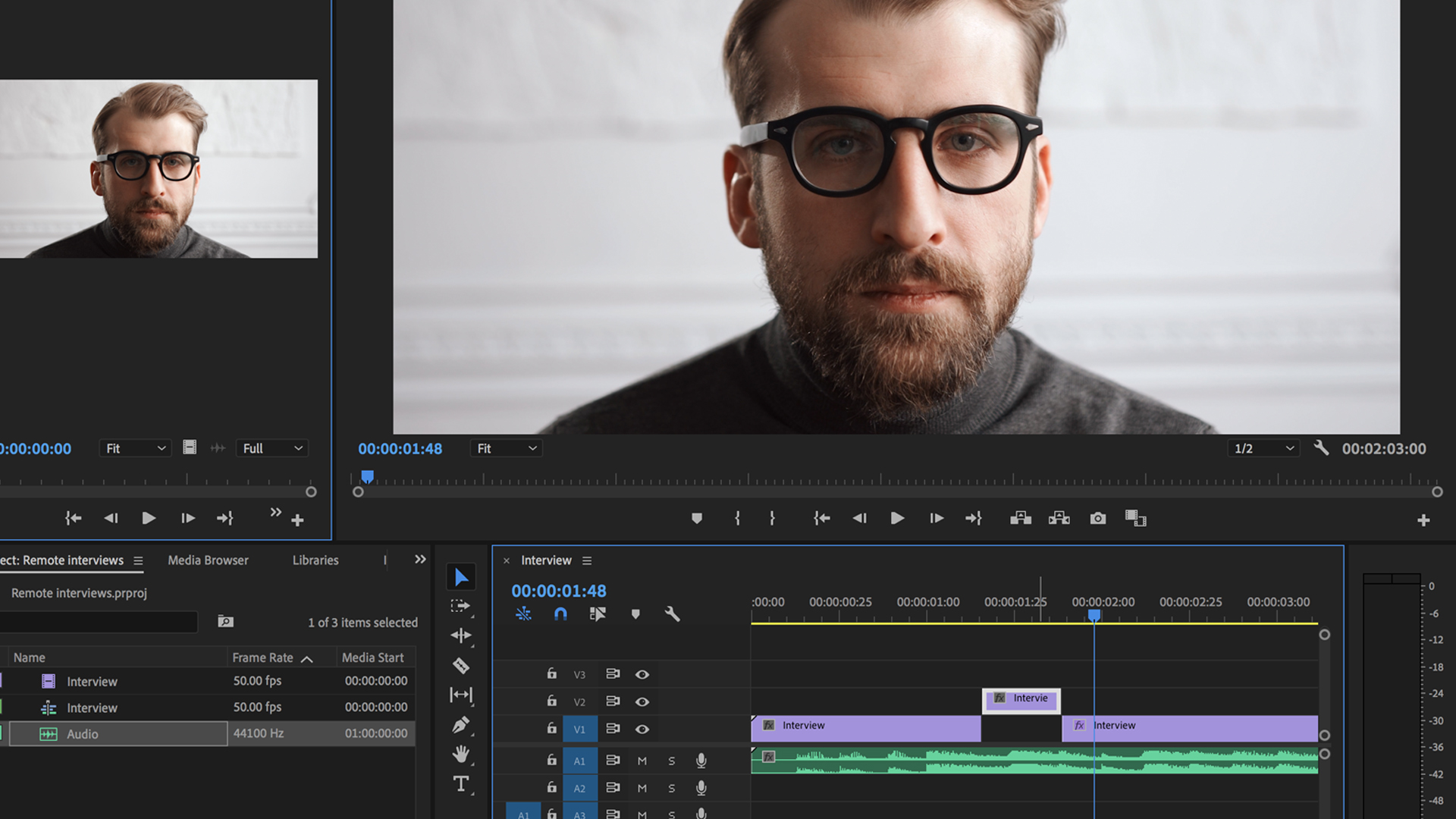This screenshot has height=819, width=1456.
Task: Hide the V1 track output eye
Action: point(642,729)
